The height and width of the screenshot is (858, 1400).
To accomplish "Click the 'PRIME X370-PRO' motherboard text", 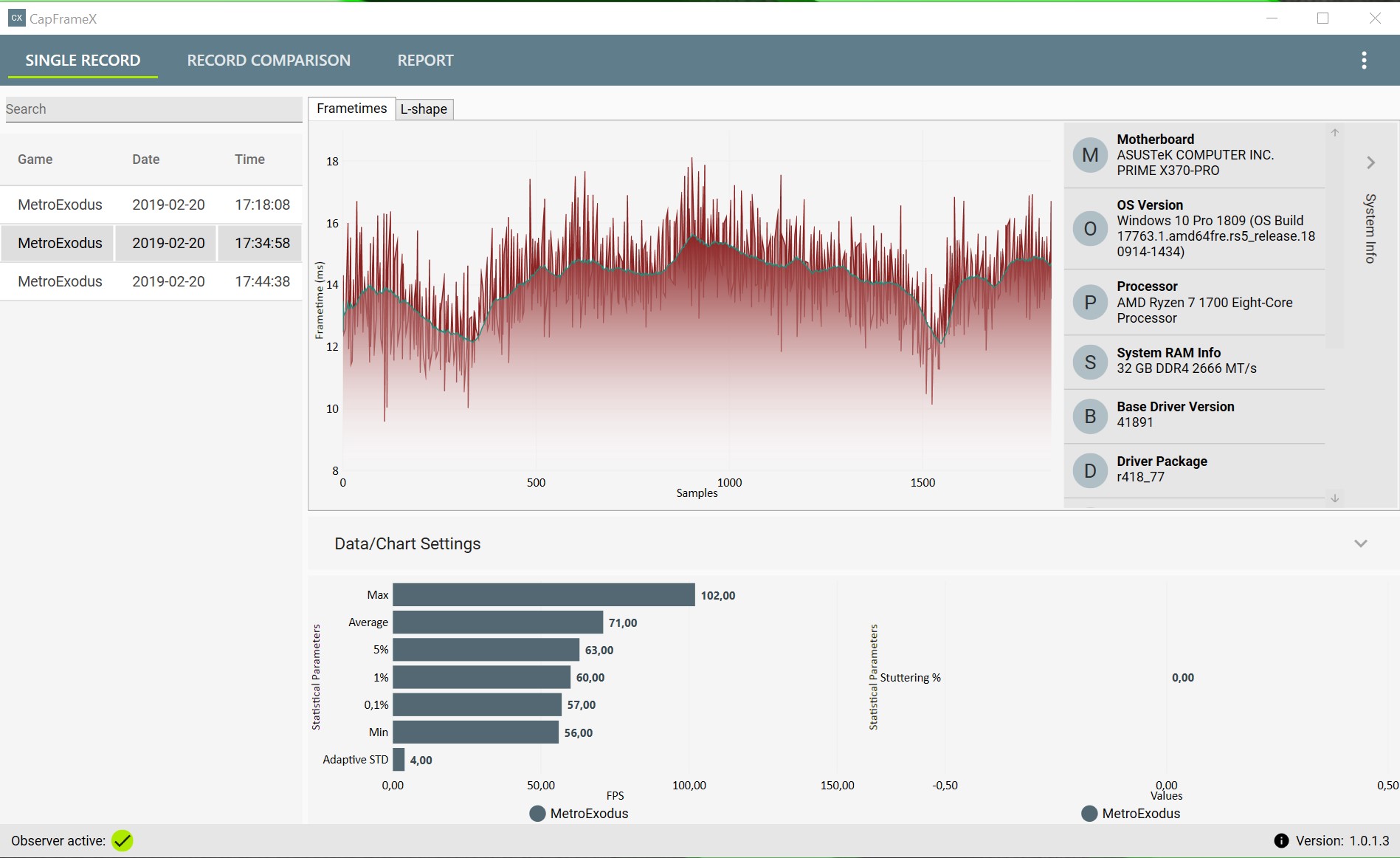I will point(1168,171).
